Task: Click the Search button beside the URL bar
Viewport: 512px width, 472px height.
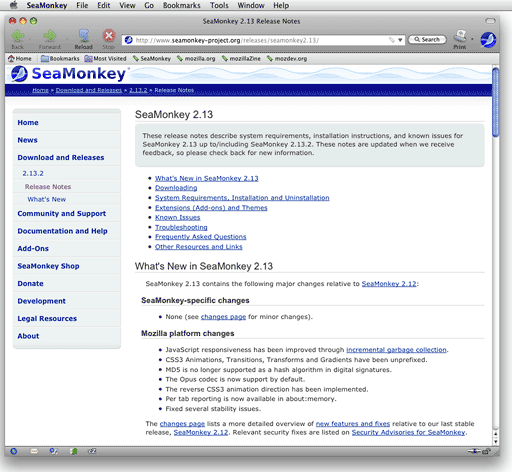Action: pyautogui.click(x=427, y=40)
